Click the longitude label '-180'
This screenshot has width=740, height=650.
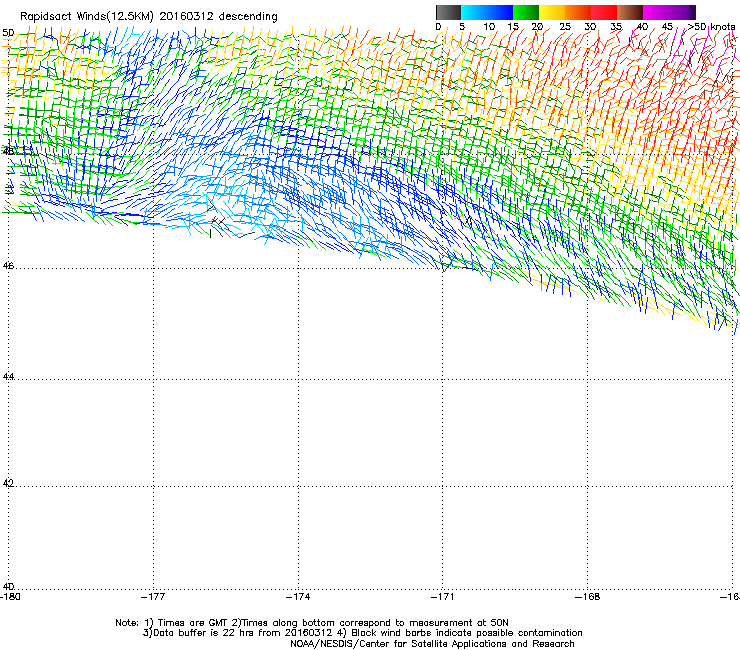click(x=10, y=597)
